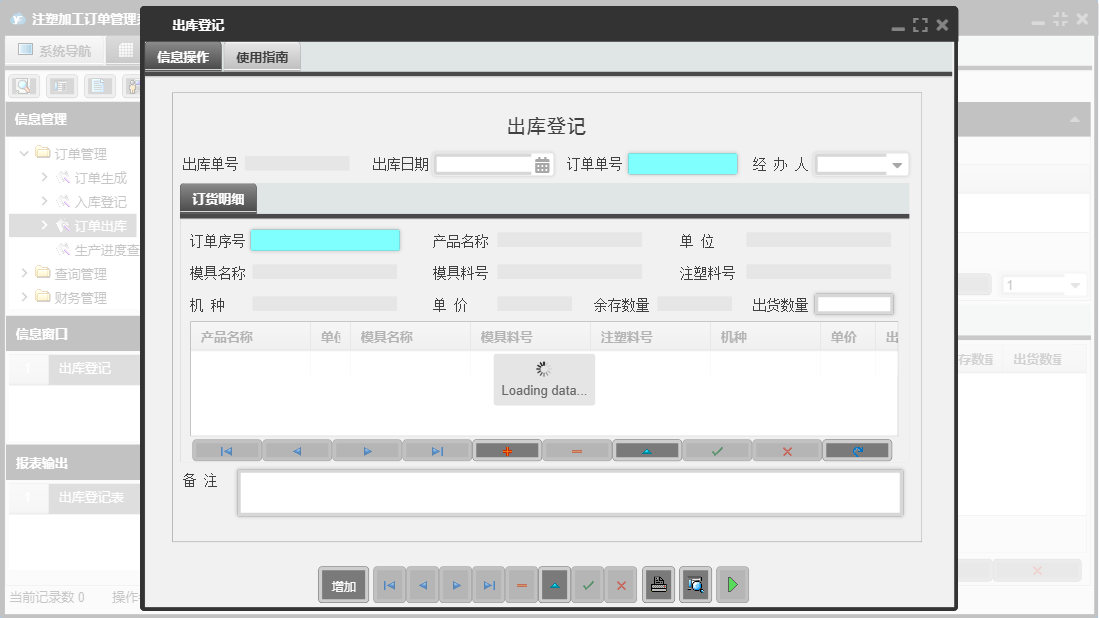Collapse the 订单管理 folder tree
This screenshot has width=1099, height=618.
coord(22,152)
